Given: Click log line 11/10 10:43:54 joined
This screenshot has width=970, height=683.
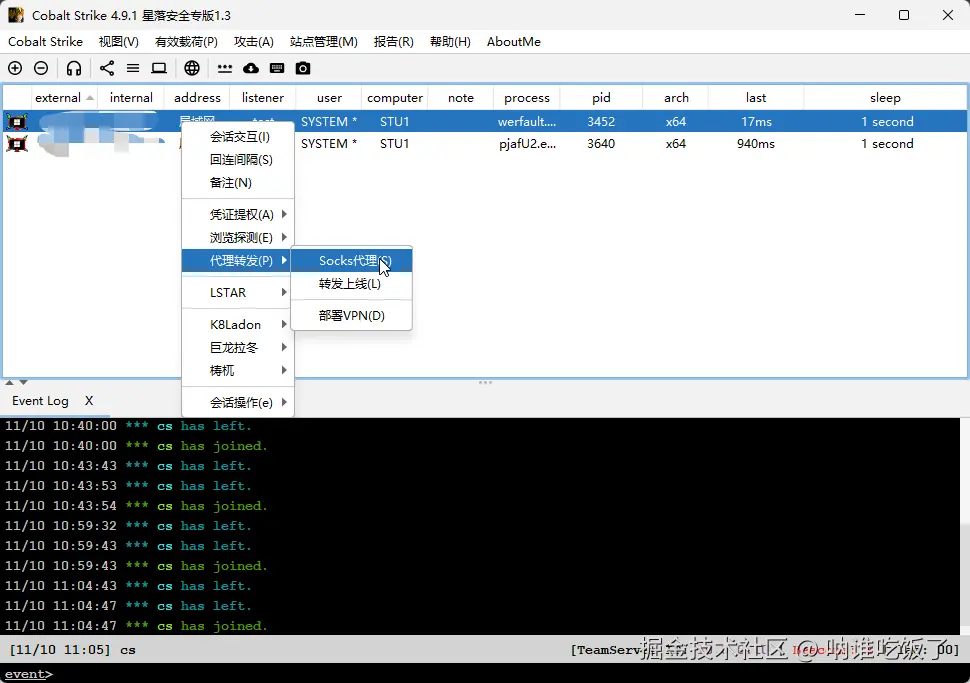Looking at the screenshot, I should point(136,505).
